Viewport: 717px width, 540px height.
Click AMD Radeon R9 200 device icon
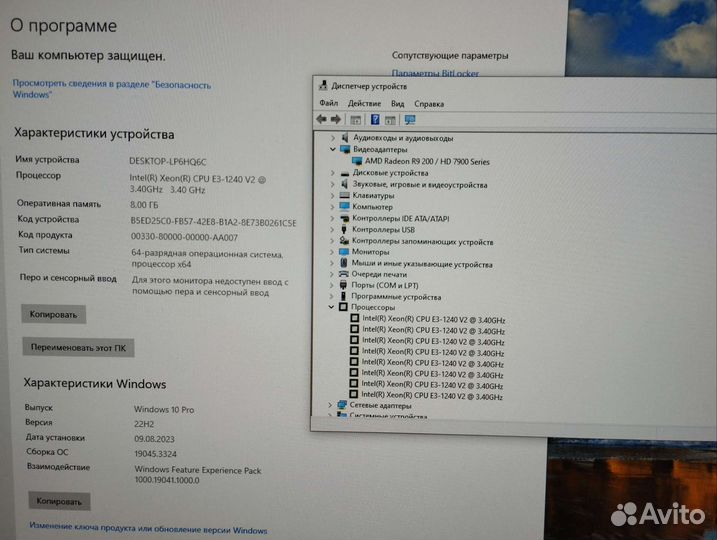pos(357,161)
